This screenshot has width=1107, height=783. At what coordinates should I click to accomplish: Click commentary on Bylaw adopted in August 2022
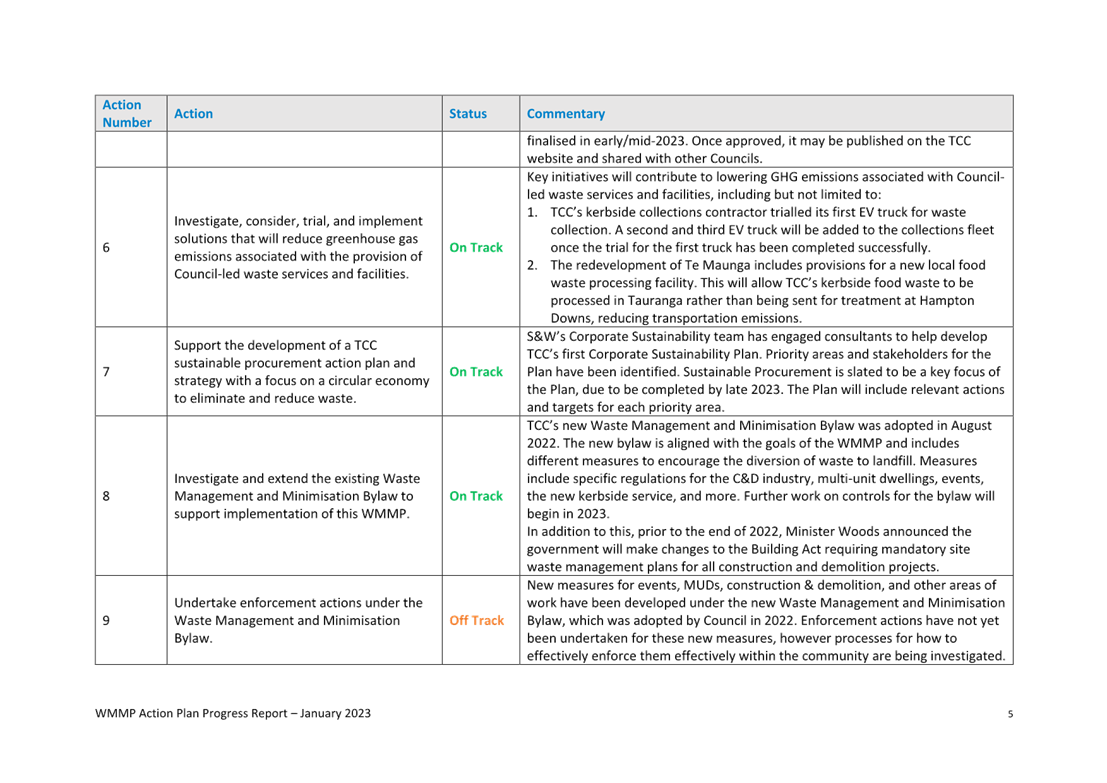click(760, 469)
